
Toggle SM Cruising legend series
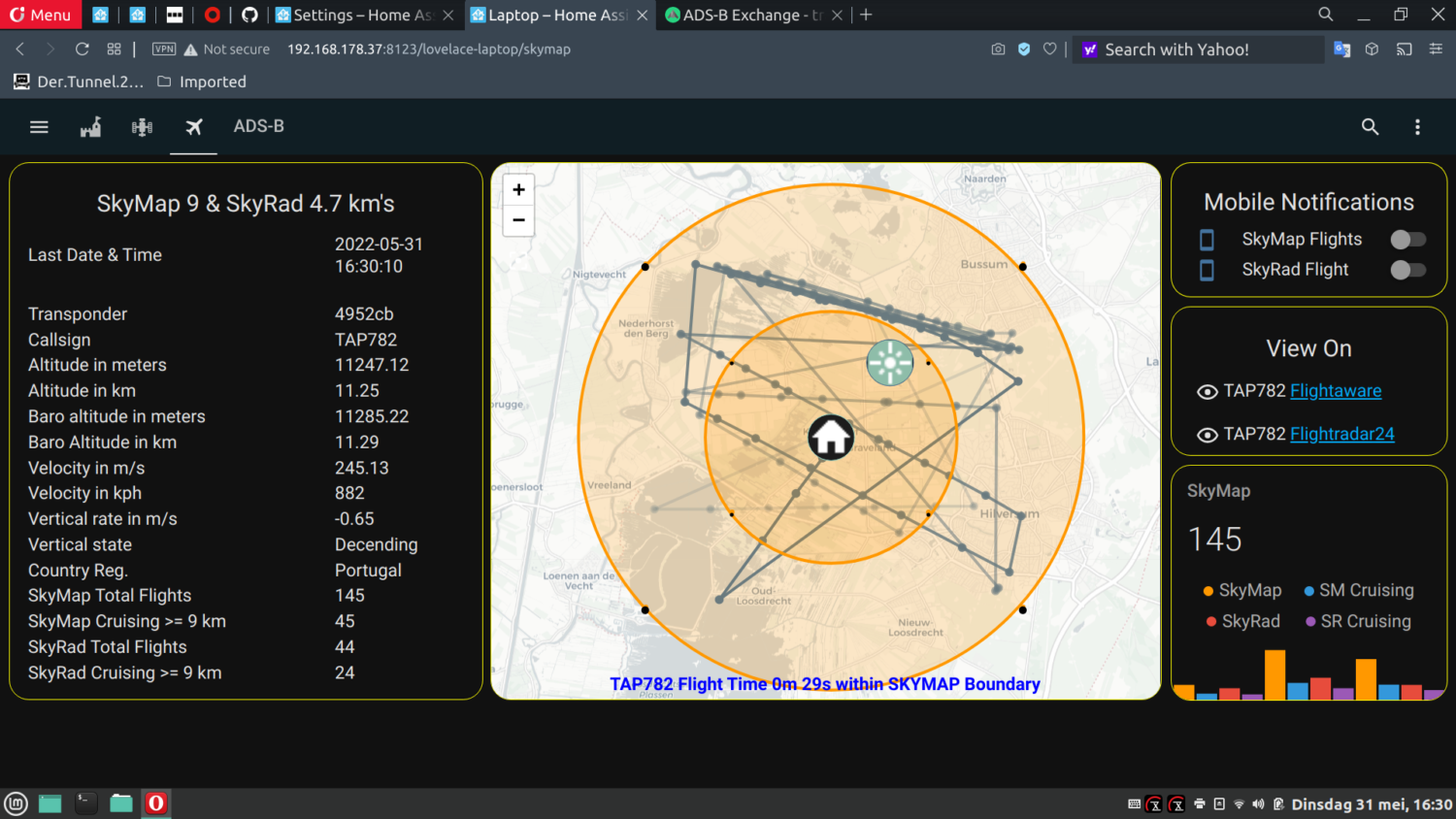click(x=1365, y=590)
